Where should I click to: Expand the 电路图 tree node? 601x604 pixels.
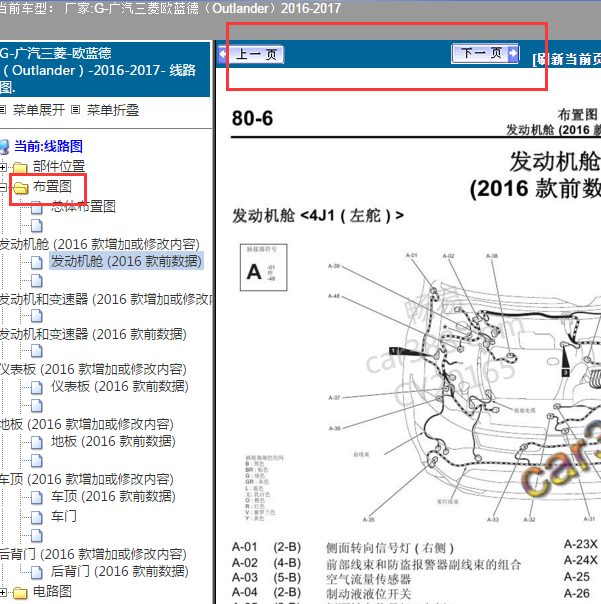tap(3, 593)
